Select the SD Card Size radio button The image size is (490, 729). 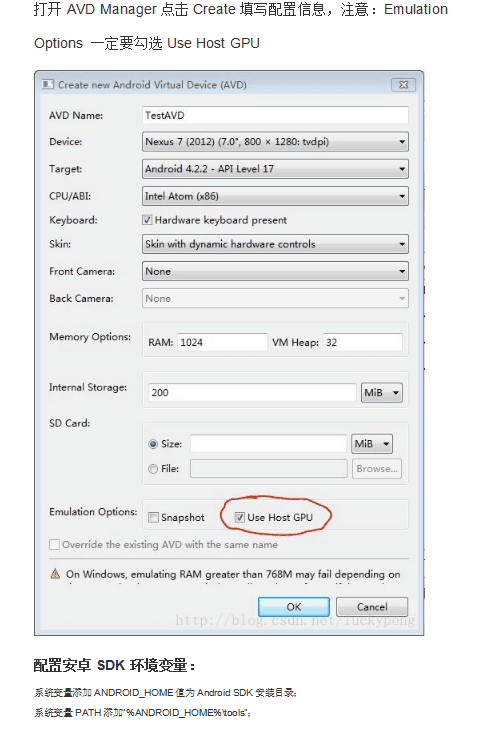pyautogui.click(x=153, y=444)
